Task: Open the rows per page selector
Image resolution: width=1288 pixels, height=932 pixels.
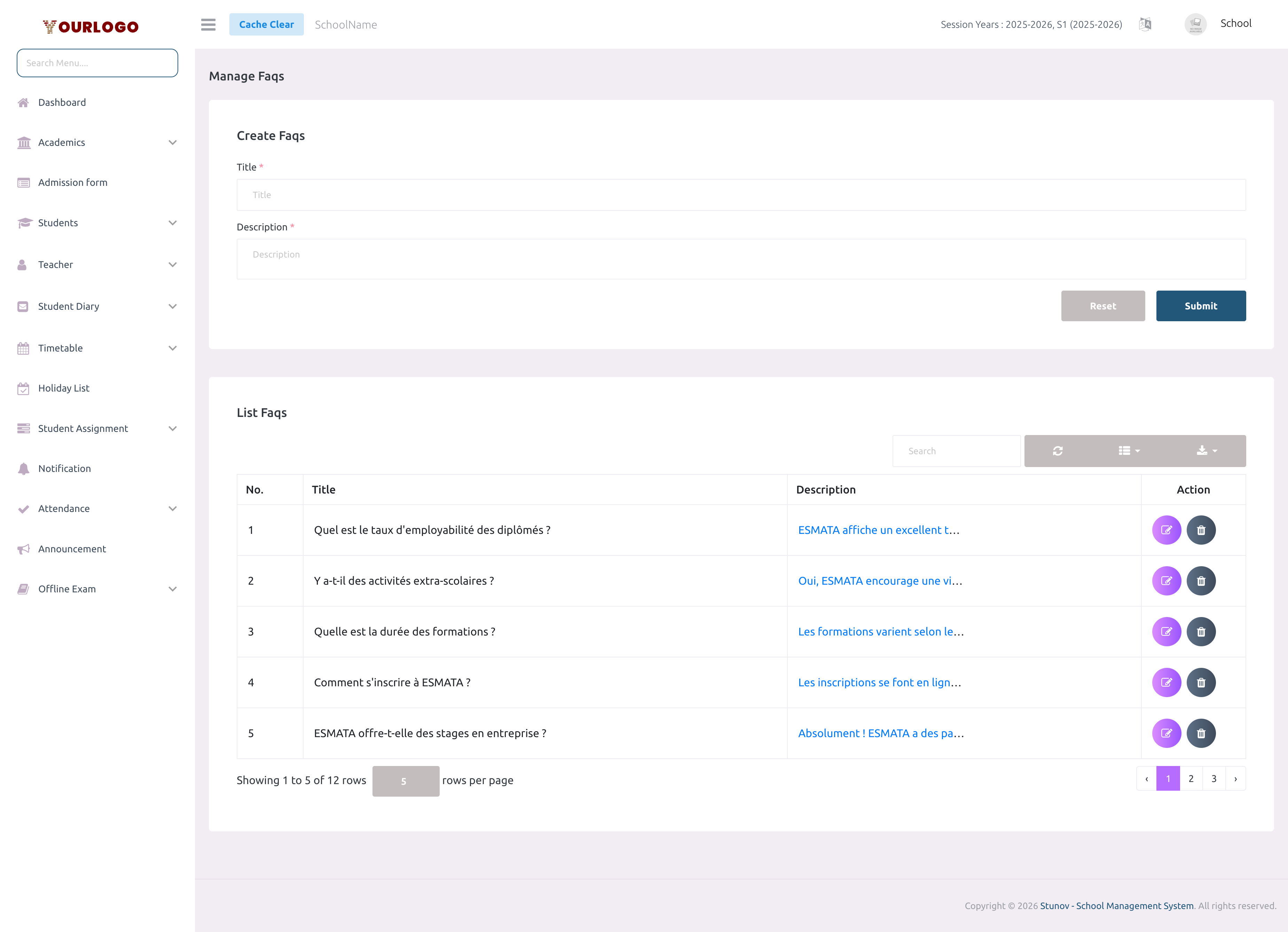Action: coord(406,781)
